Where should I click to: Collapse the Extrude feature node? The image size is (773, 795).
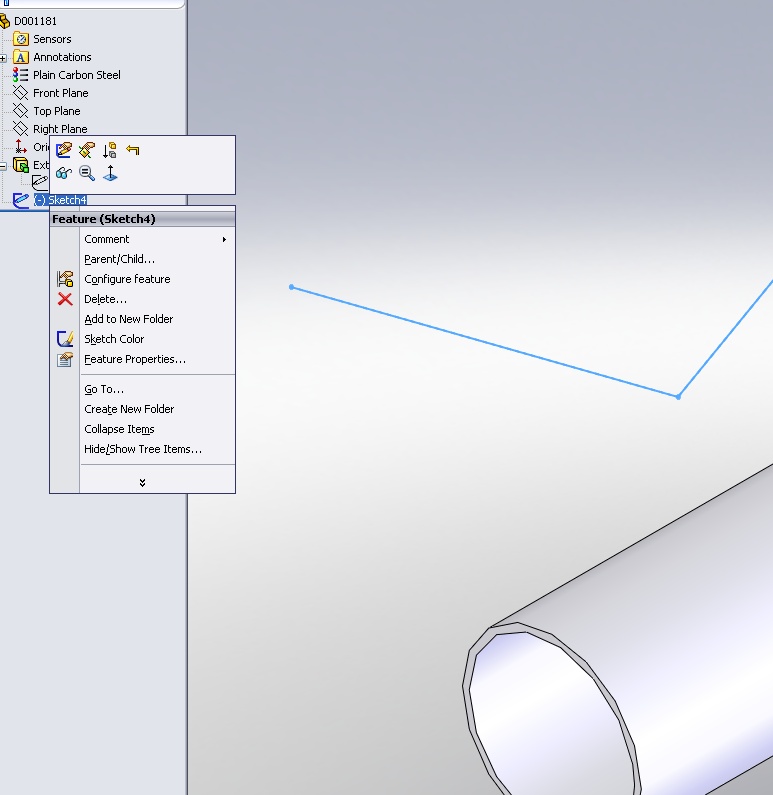coord(3,166)
